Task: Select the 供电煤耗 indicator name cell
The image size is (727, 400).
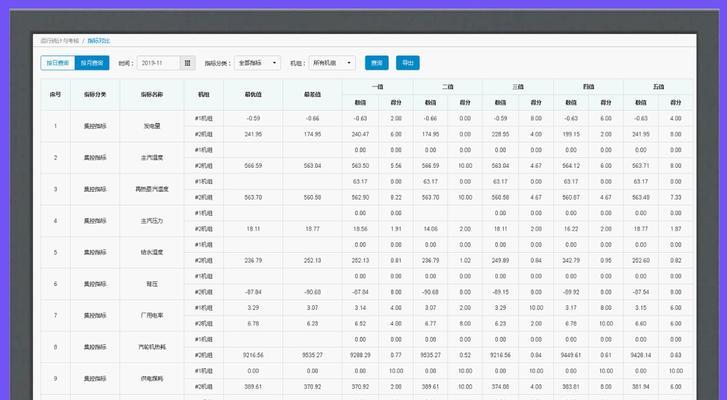Action: click(152, 378)
